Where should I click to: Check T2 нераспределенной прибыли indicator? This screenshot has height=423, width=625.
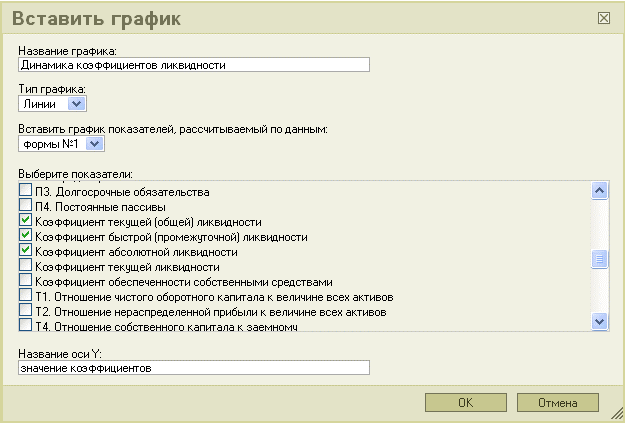[x=26, y=312]
